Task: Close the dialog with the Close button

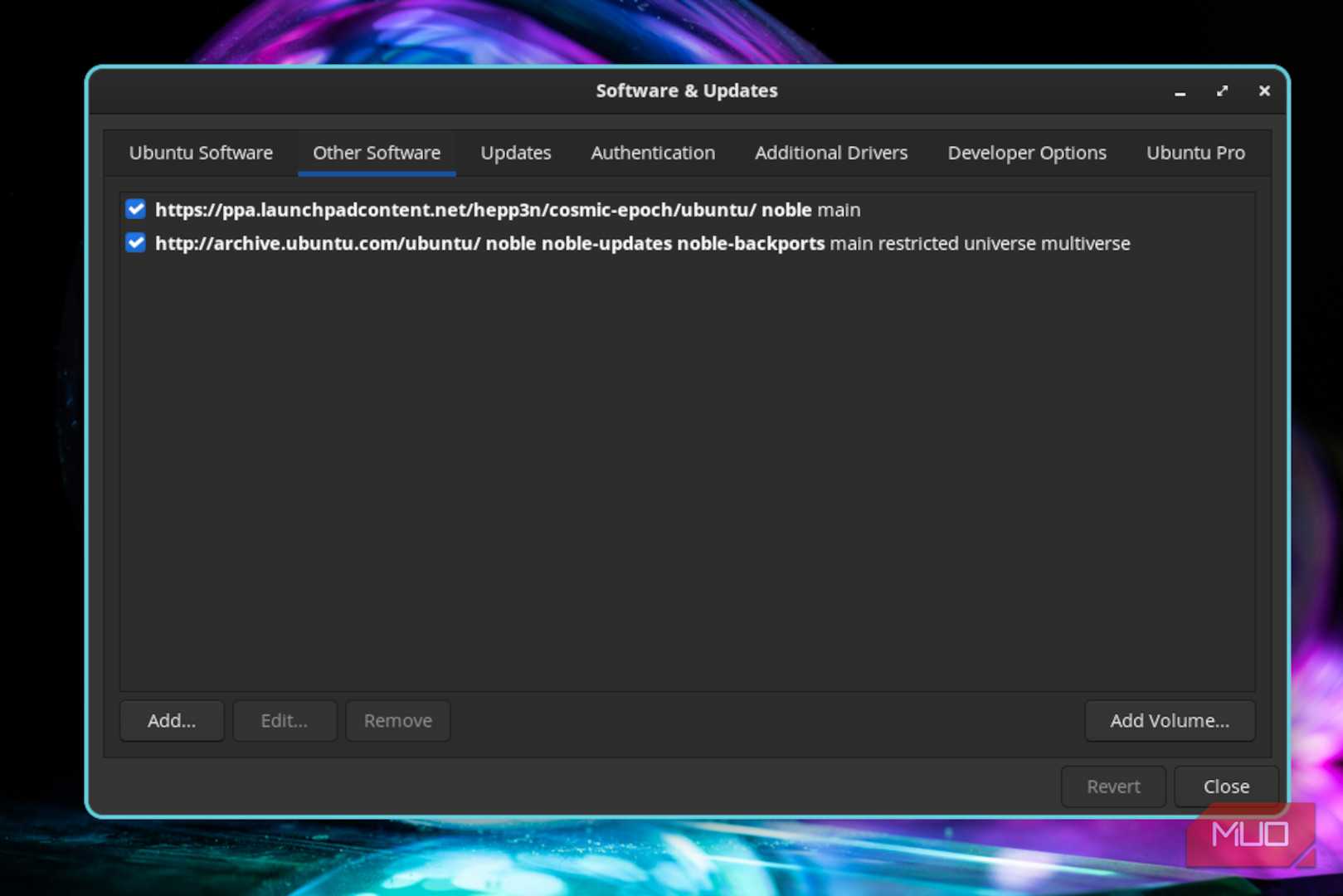Action: 1226,786
